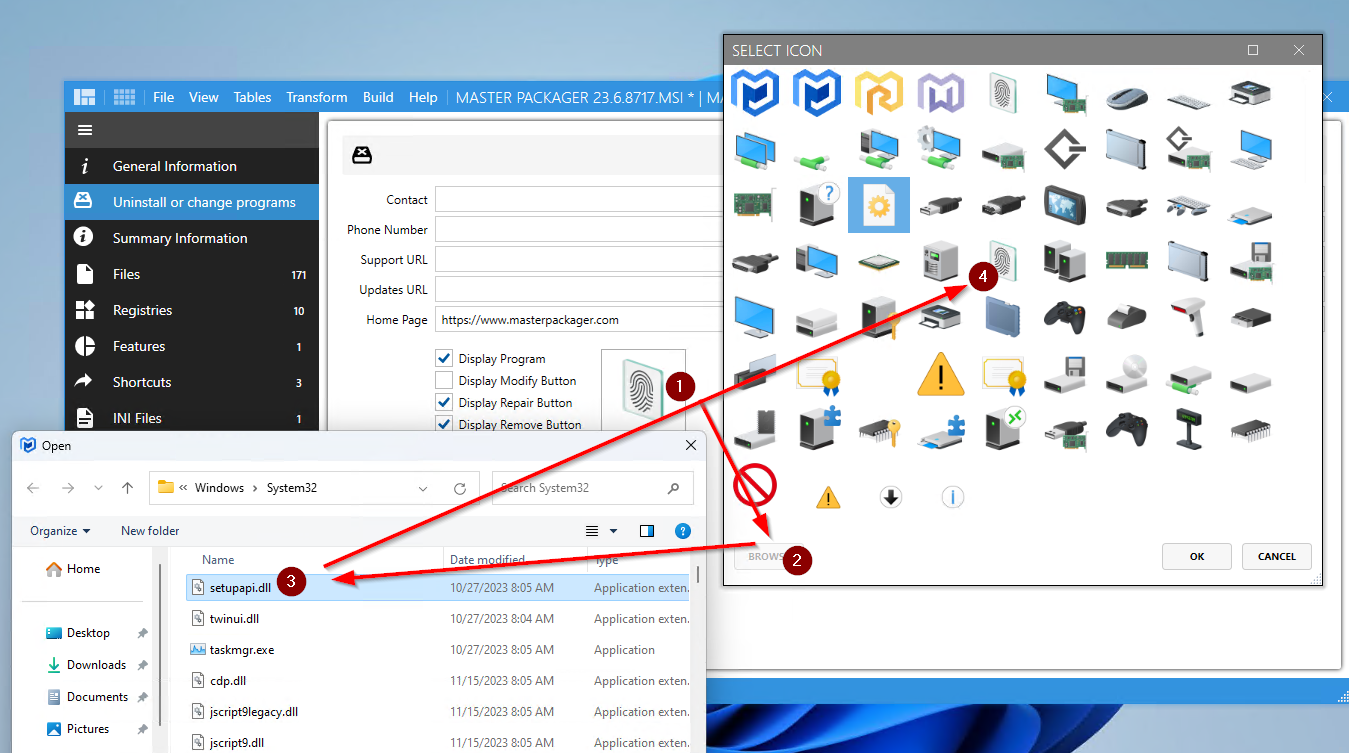
Task: Choose the world map tablet device icon
Action: [x=1065, y=205]
